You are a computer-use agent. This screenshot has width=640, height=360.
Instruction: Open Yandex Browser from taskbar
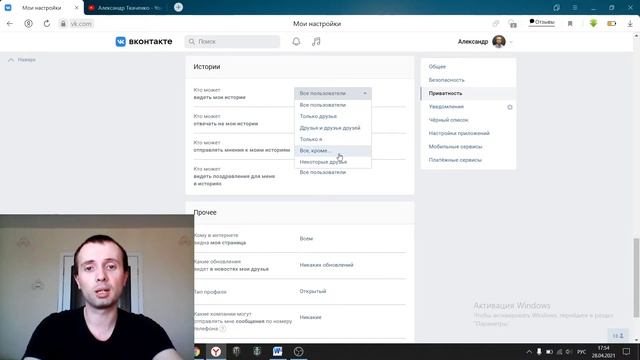(x=216, y=351)
